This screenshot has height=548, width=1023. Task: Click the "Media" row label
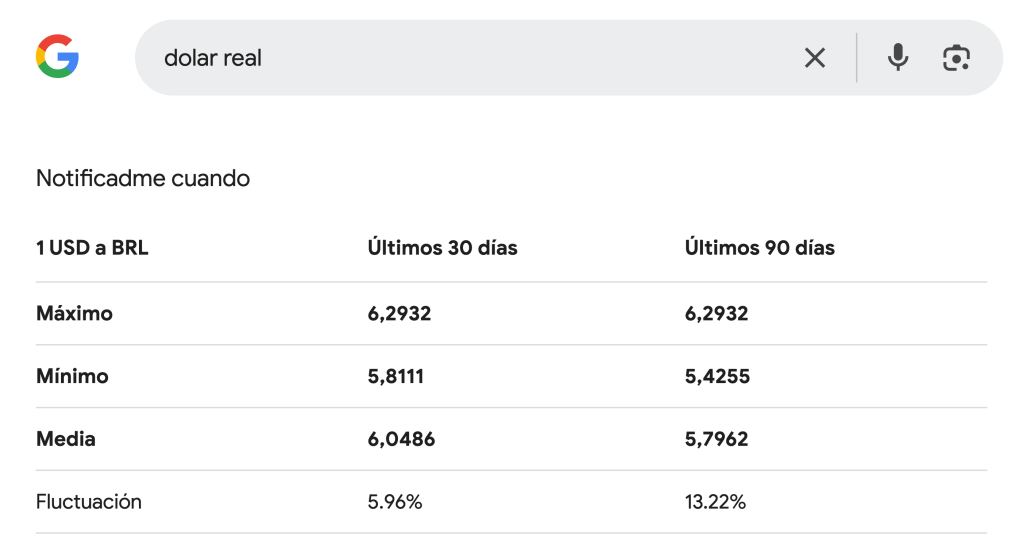(66, 439)
